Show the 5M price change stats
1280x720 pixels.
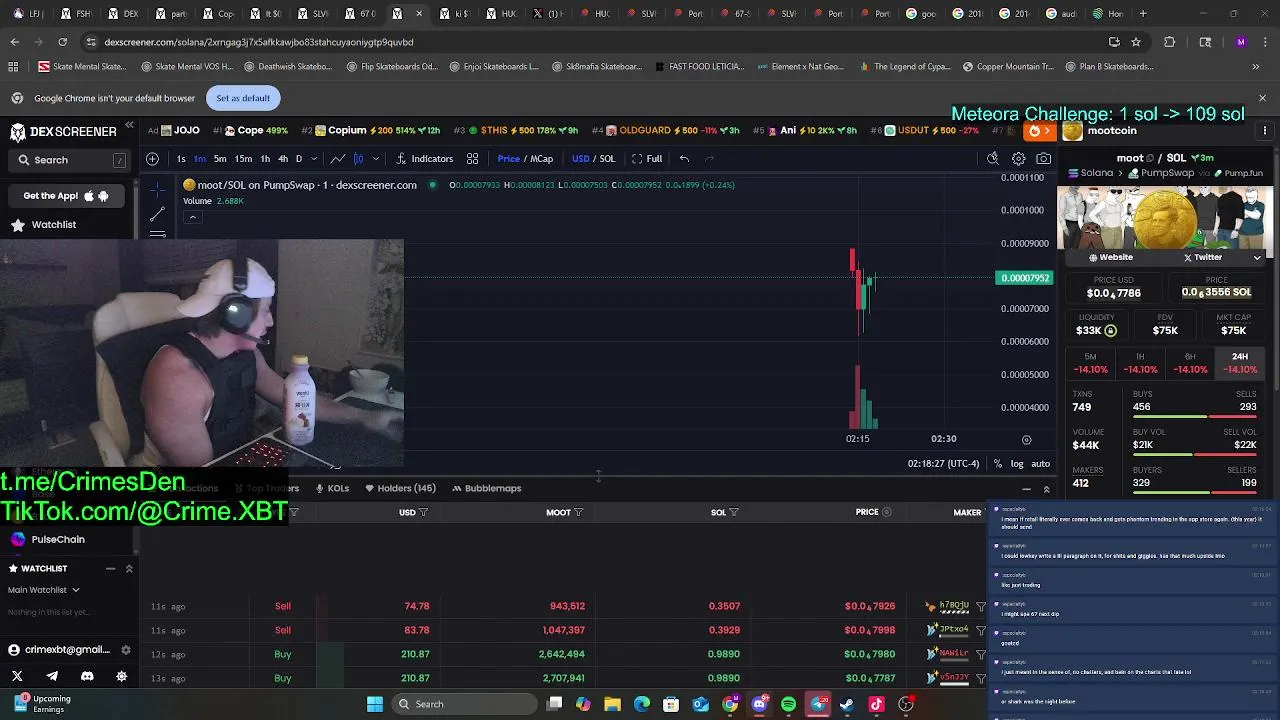pos(1090,363)
